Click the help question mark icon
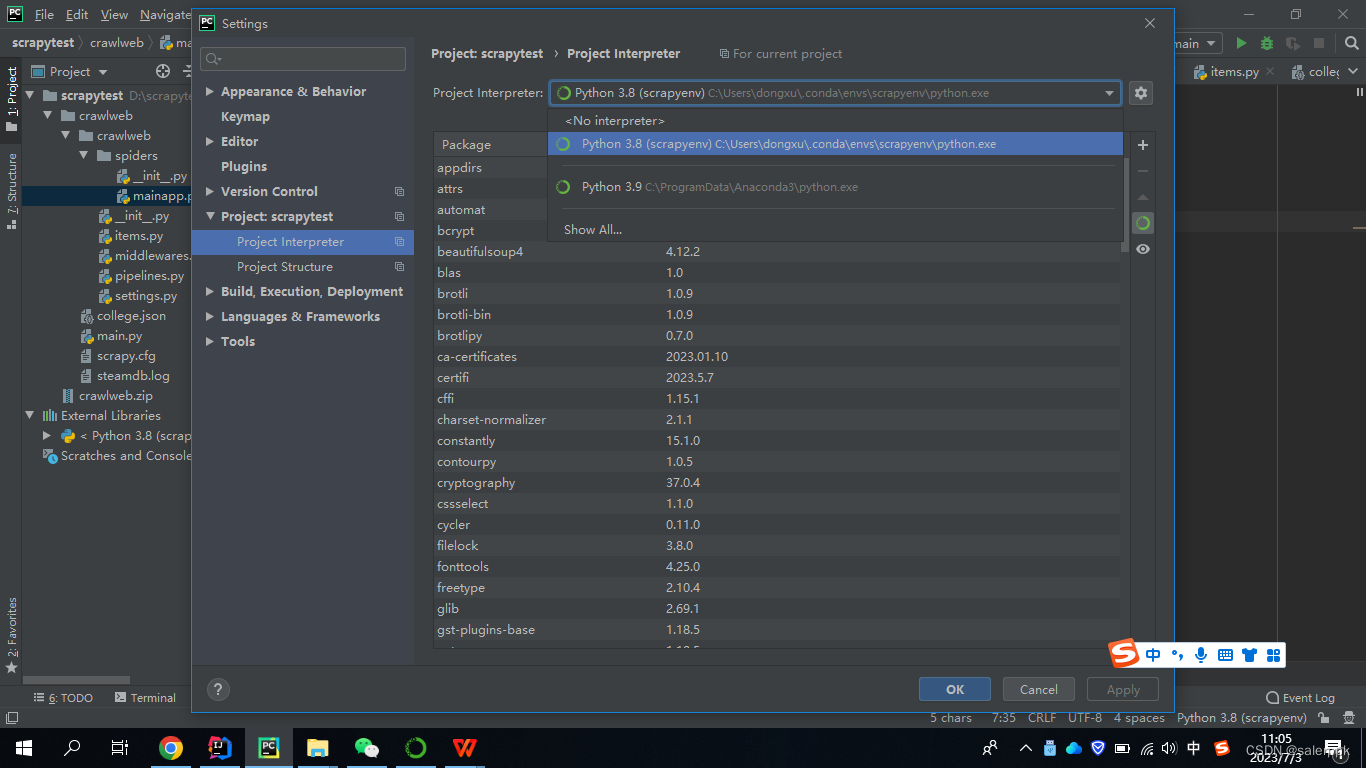Viewport: 1366px width, 768px height. [x=218, y=689]
